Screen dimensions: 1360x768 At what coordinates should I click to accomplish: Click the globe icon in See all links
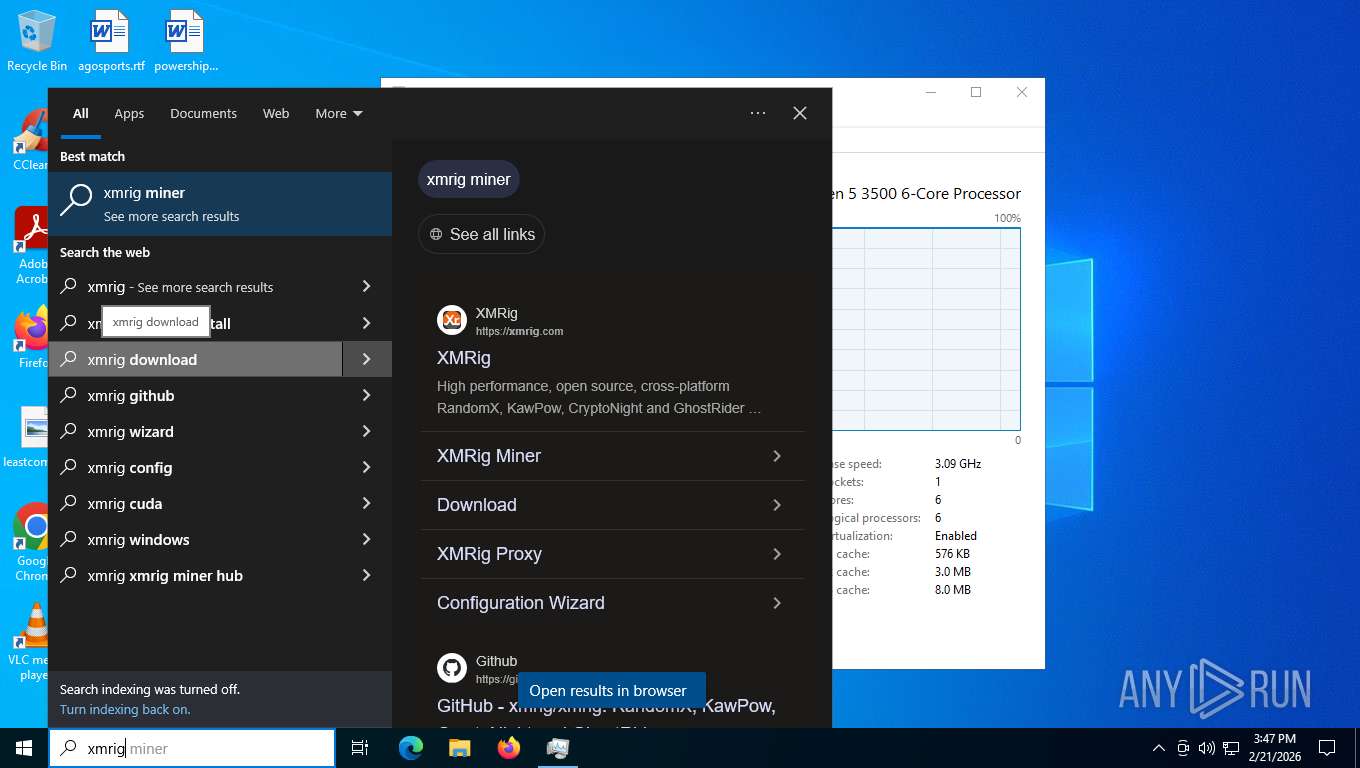[x=436, y=234]
